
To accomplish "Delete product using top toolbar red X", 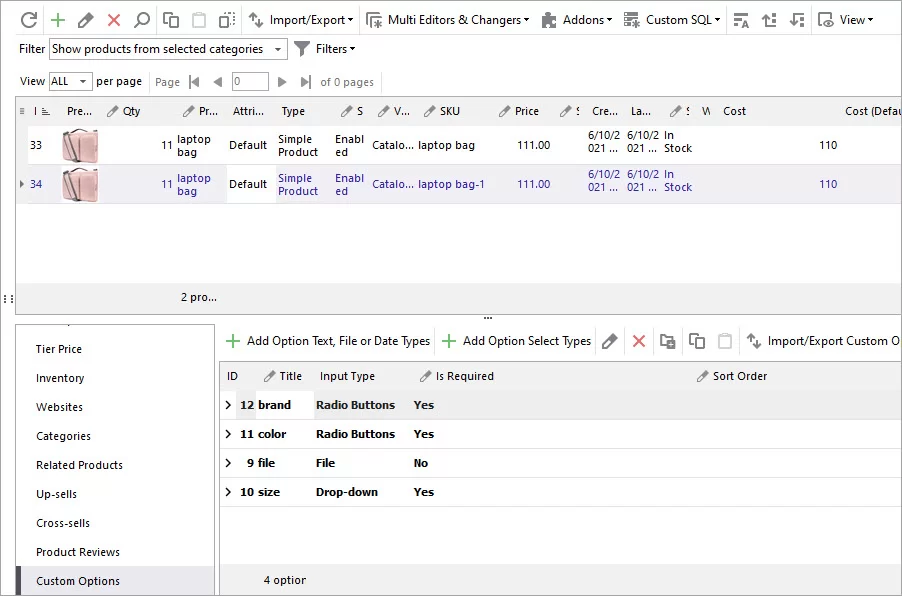I will pos(114,20).
